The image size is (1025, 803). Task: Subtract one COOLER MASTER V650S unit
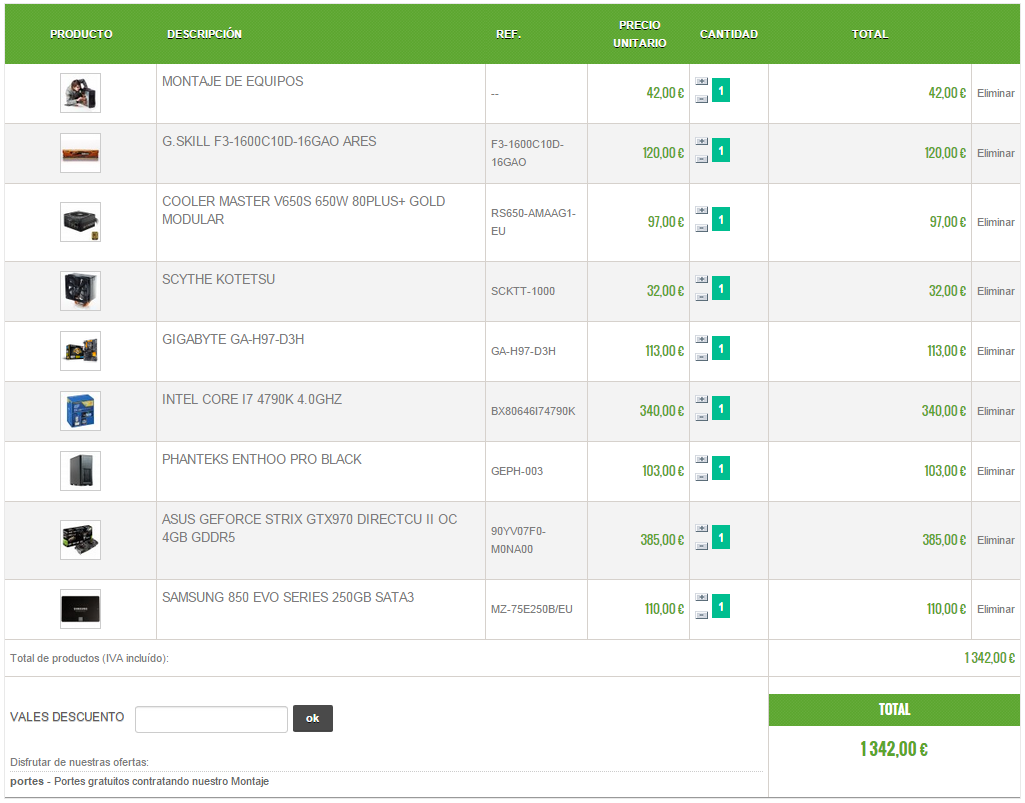tap(701, 228)
